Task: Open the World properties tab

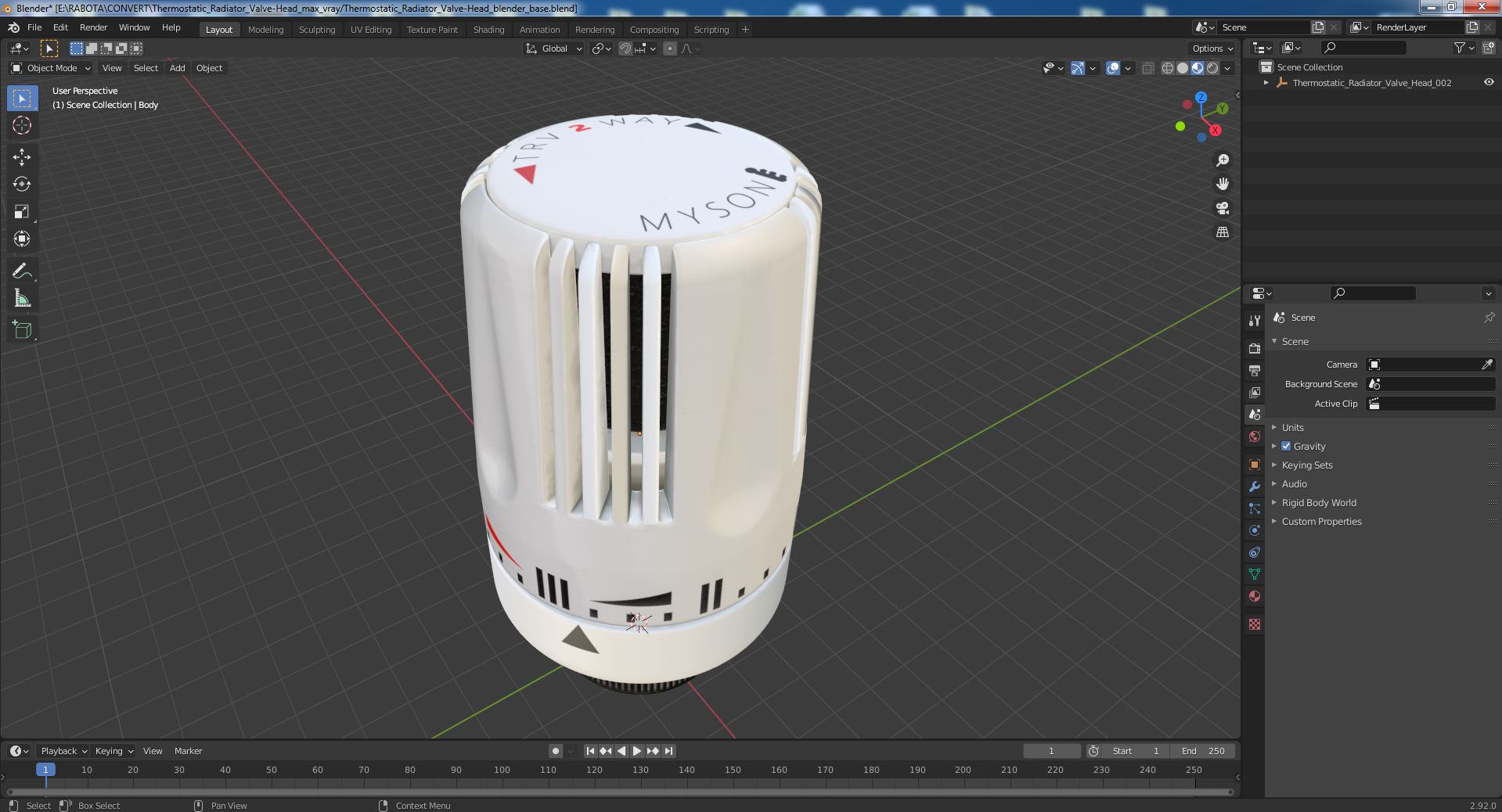Action: [x=1255, y=437]
